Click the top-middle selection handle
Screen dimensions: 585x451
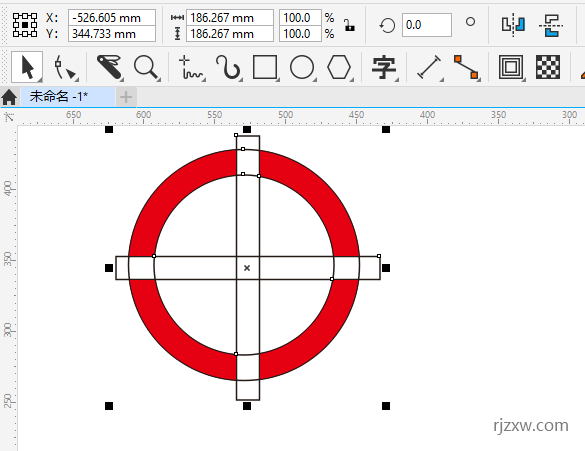tap(247, 129)
